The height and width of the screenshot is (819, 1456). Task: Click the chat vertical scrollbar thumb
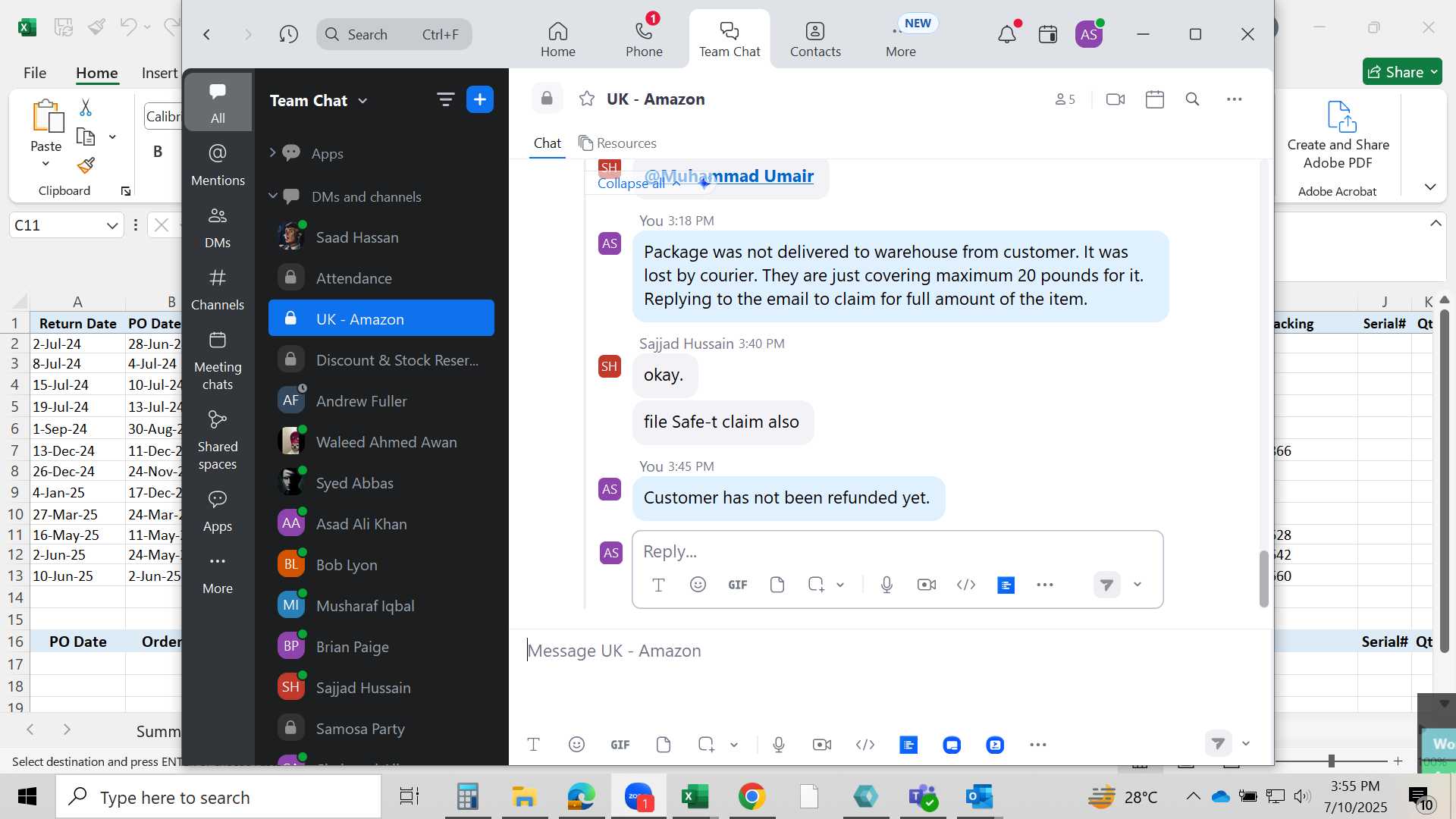(x=1263, y=578)
